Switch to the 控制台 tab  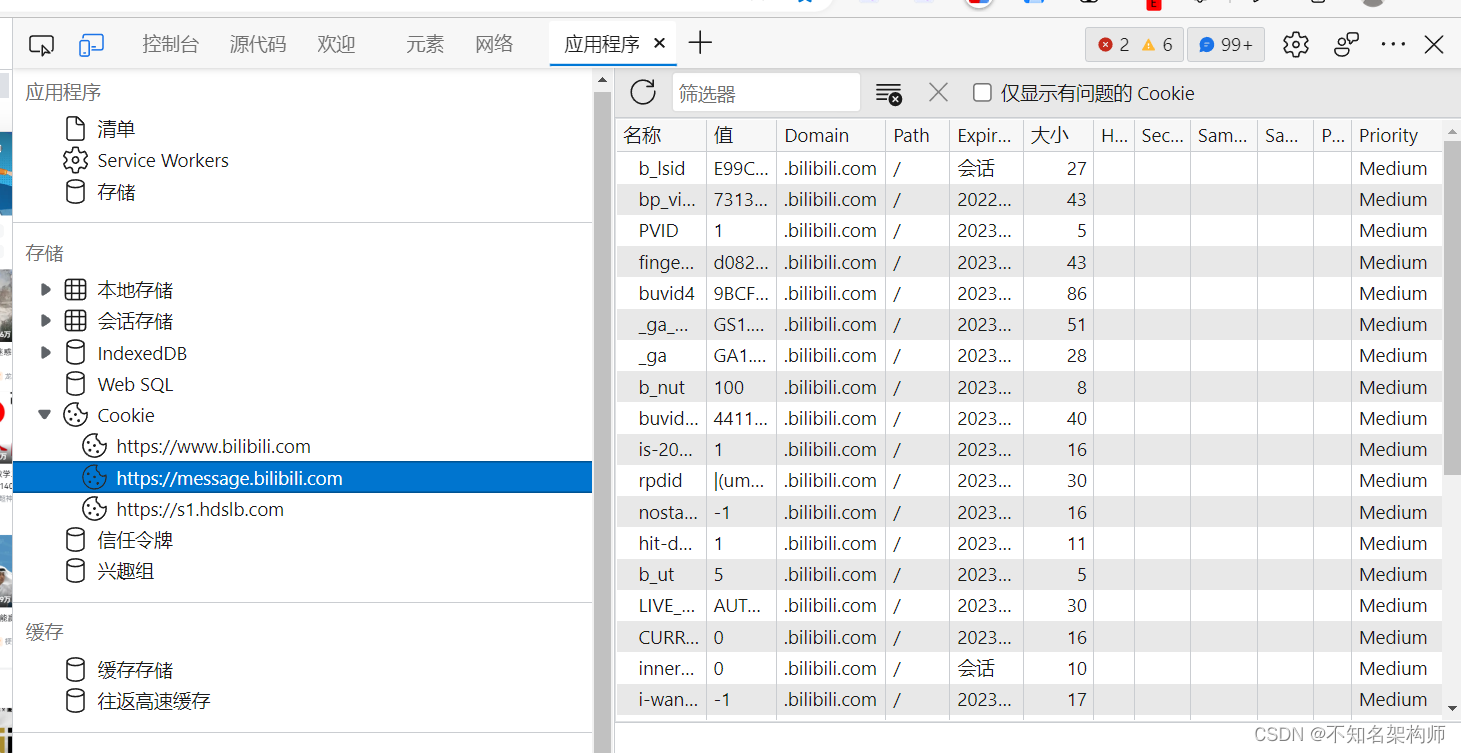coord(170,44)
